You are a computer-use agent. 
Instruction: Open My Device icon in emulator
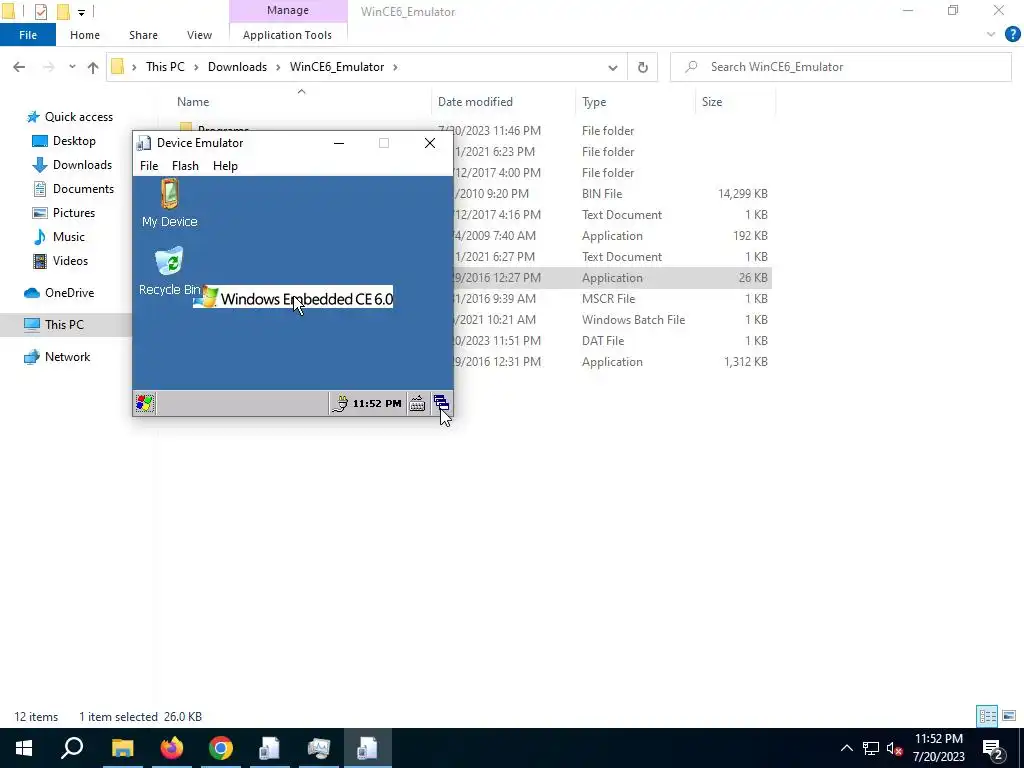pos(170,203)
